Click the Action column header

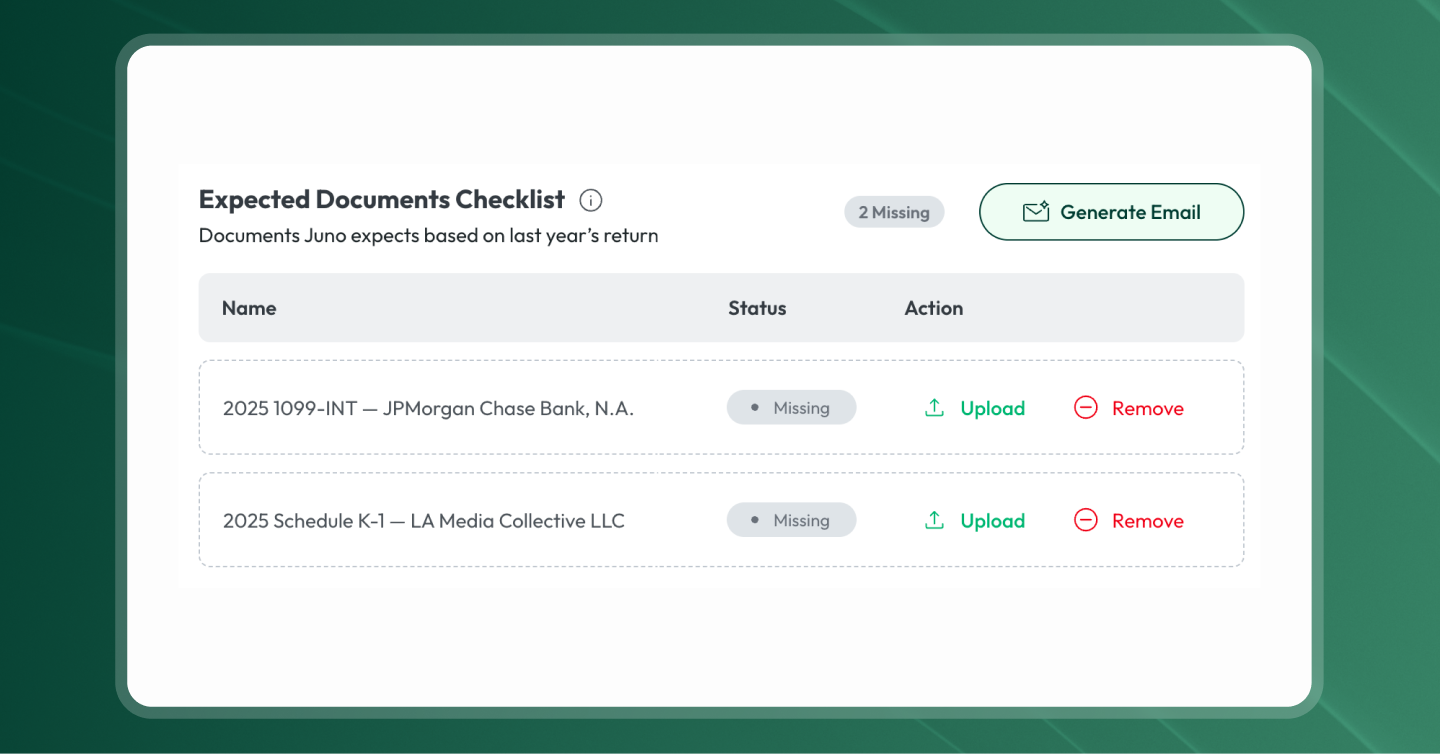pyautogui.click(x=934, y=308)
